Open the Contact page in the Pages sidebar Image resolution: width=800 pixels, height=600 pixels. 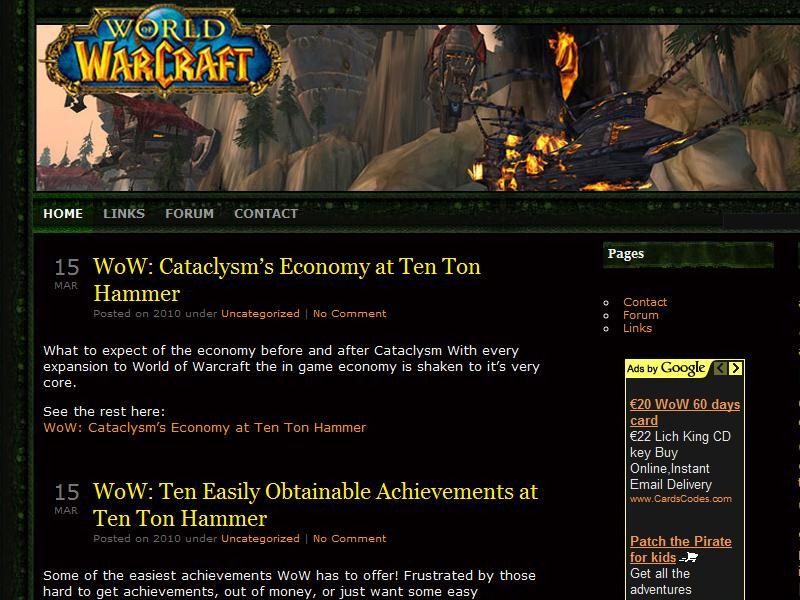click(645, 302)
